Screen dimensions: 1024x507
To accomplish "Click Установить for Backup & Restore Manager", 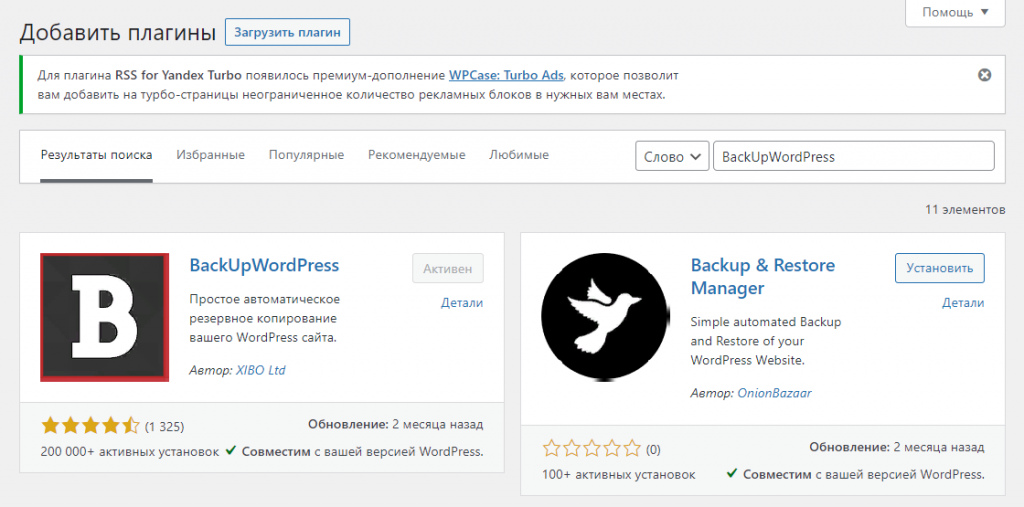I will tap(940, 268).
